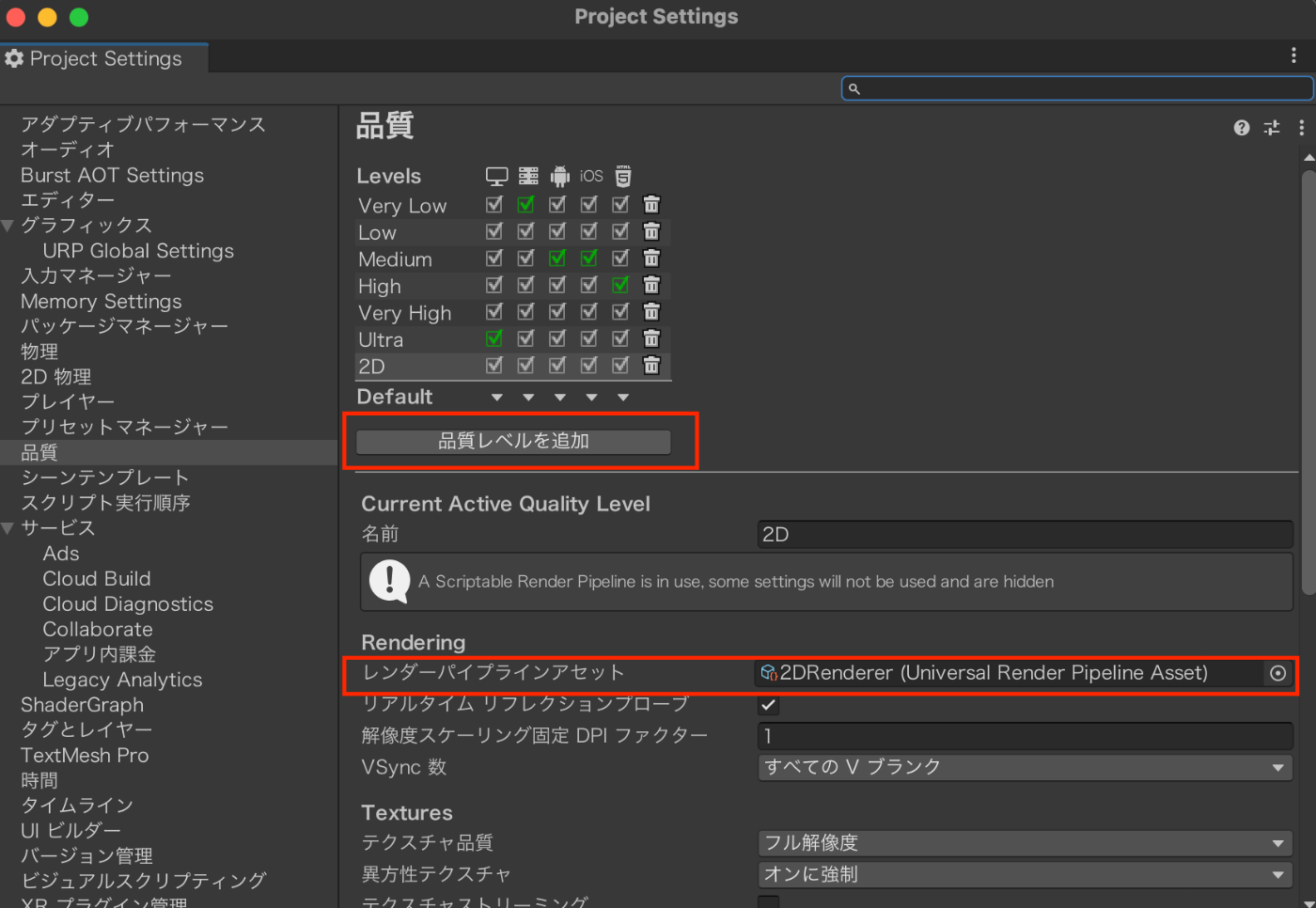
Task: Open Default dropdown for the desktop platform
Action: point(497,398)
